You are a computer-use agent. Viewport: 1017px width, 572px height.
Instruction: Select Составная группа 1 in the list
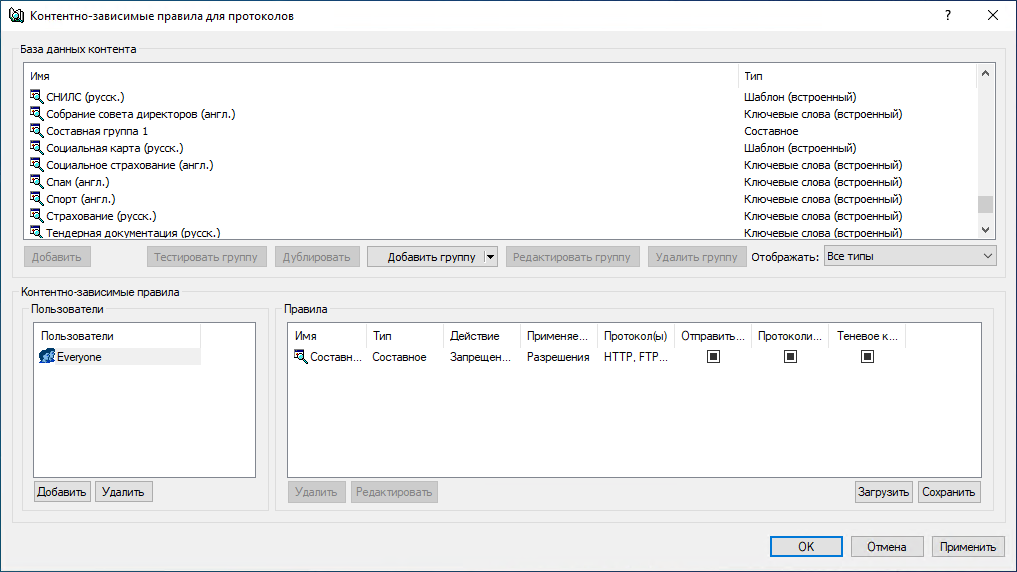tap(97, 131)
